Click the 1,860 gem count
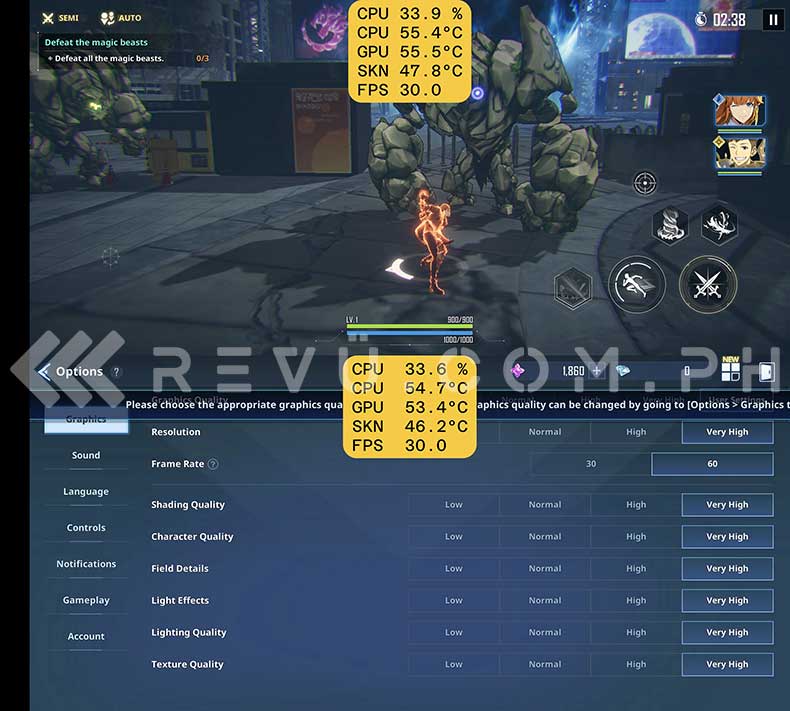790x711 pixels. click(573, 371)
